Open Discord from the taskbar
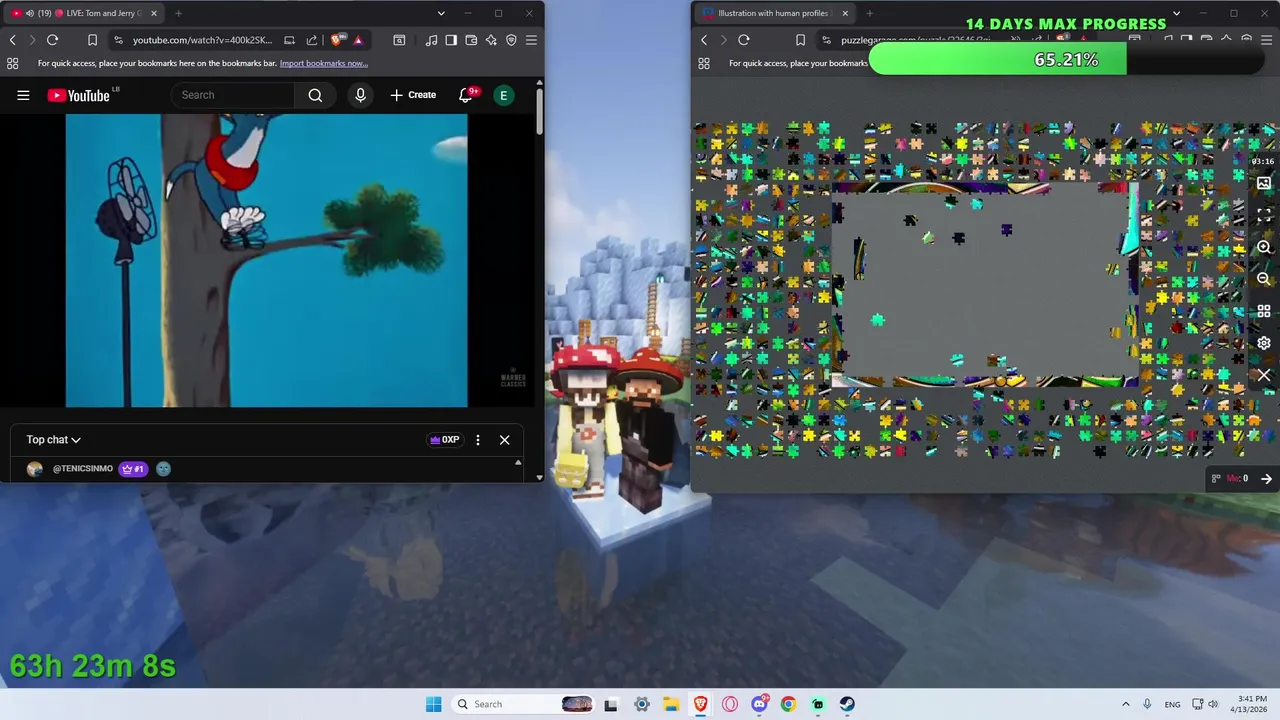Viewport: 1280px width, 720px height. coord(759,704)
